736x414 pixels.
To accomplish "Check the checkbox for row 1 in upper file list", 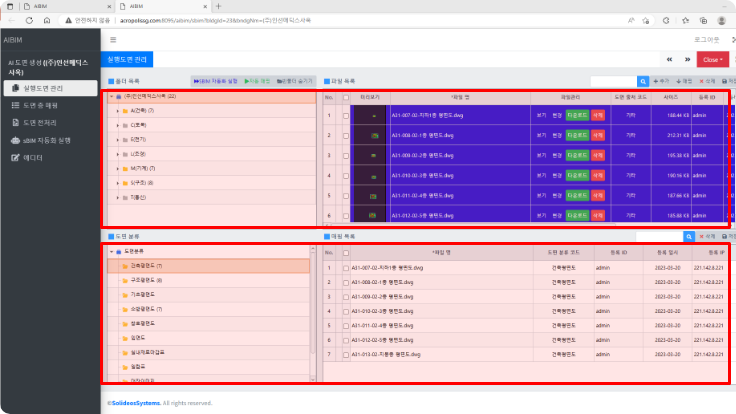I will (x=346, y=116).
